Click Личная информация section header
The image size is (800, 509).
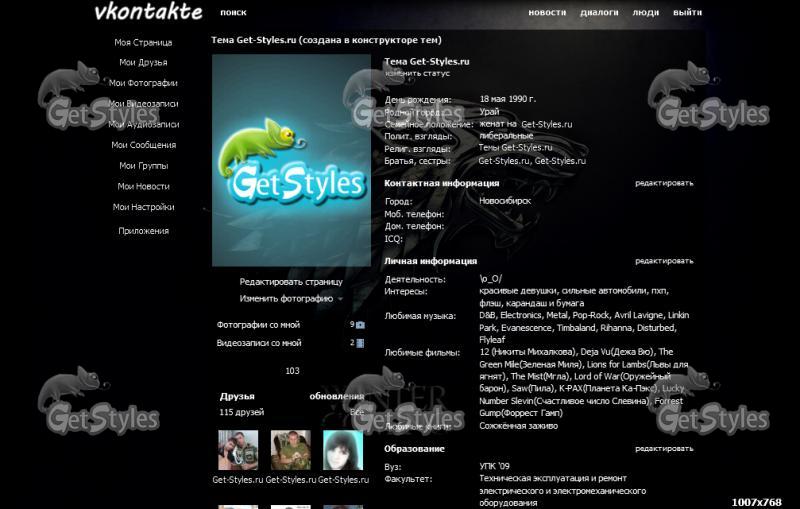point(430,261)
